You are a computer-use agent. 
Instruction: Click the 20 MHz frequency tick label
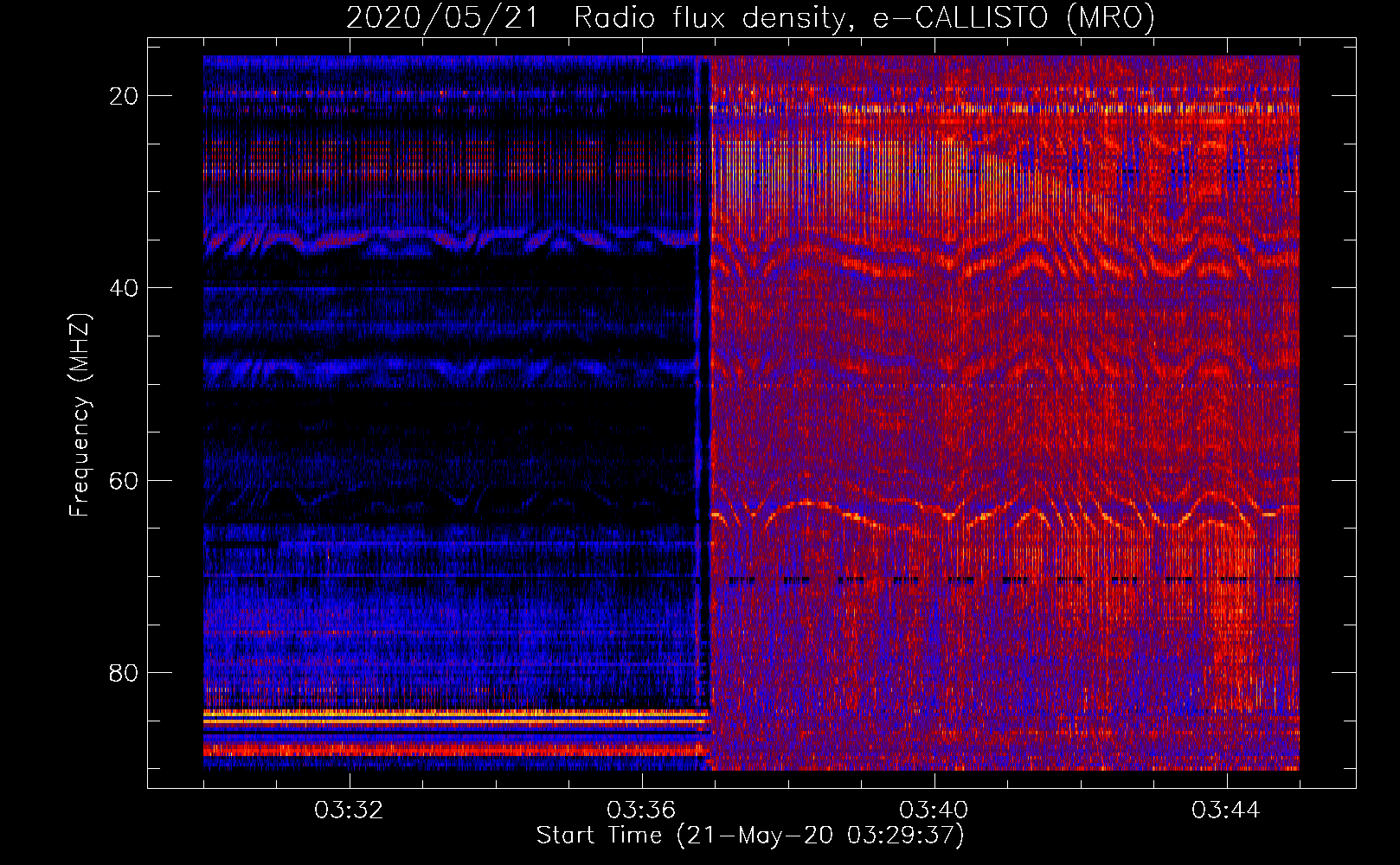click(x=124, y=96)
